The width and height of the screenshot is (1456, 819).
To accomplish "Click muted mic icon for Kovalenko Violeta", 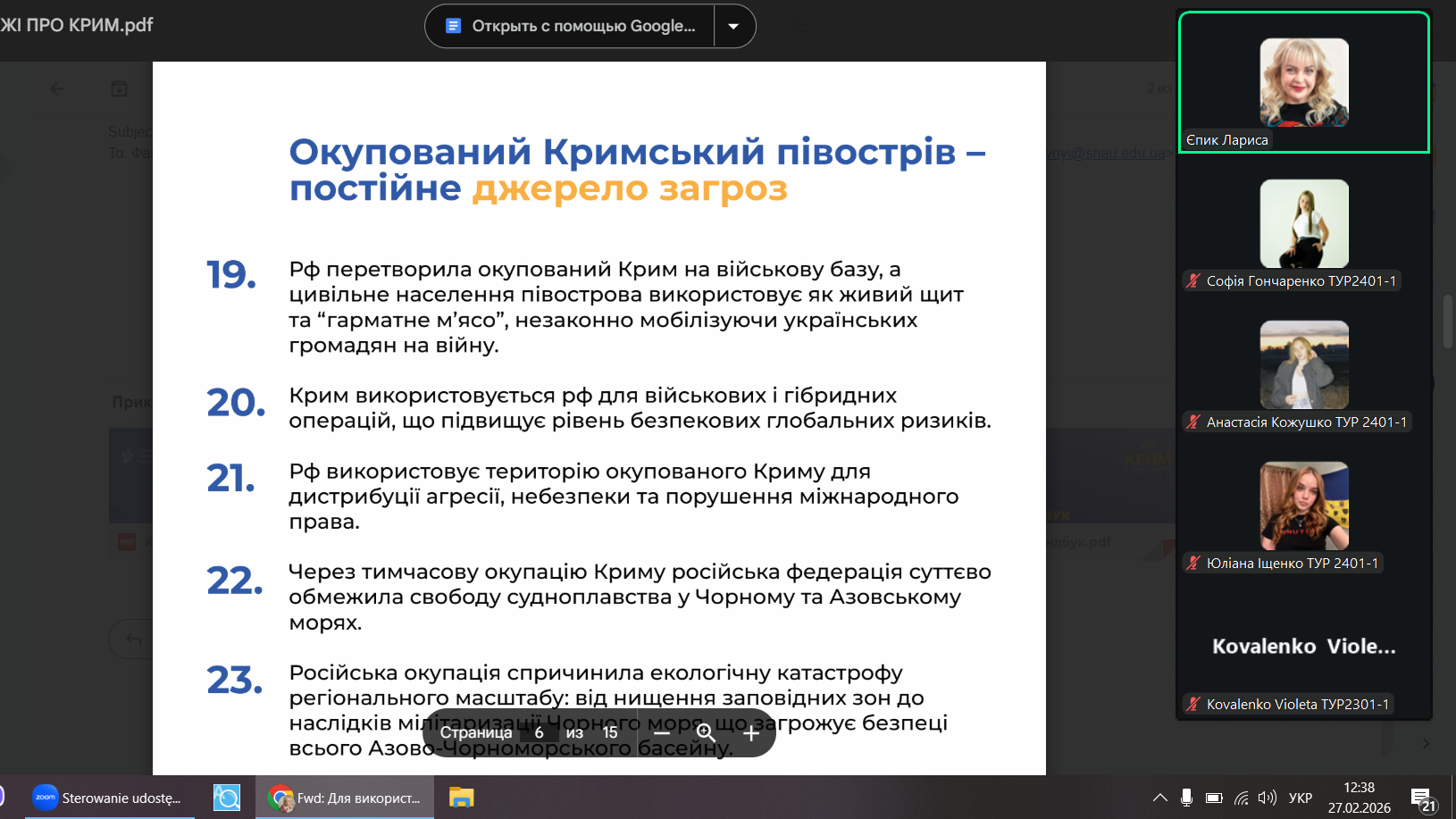I will tap(1193, 705).
